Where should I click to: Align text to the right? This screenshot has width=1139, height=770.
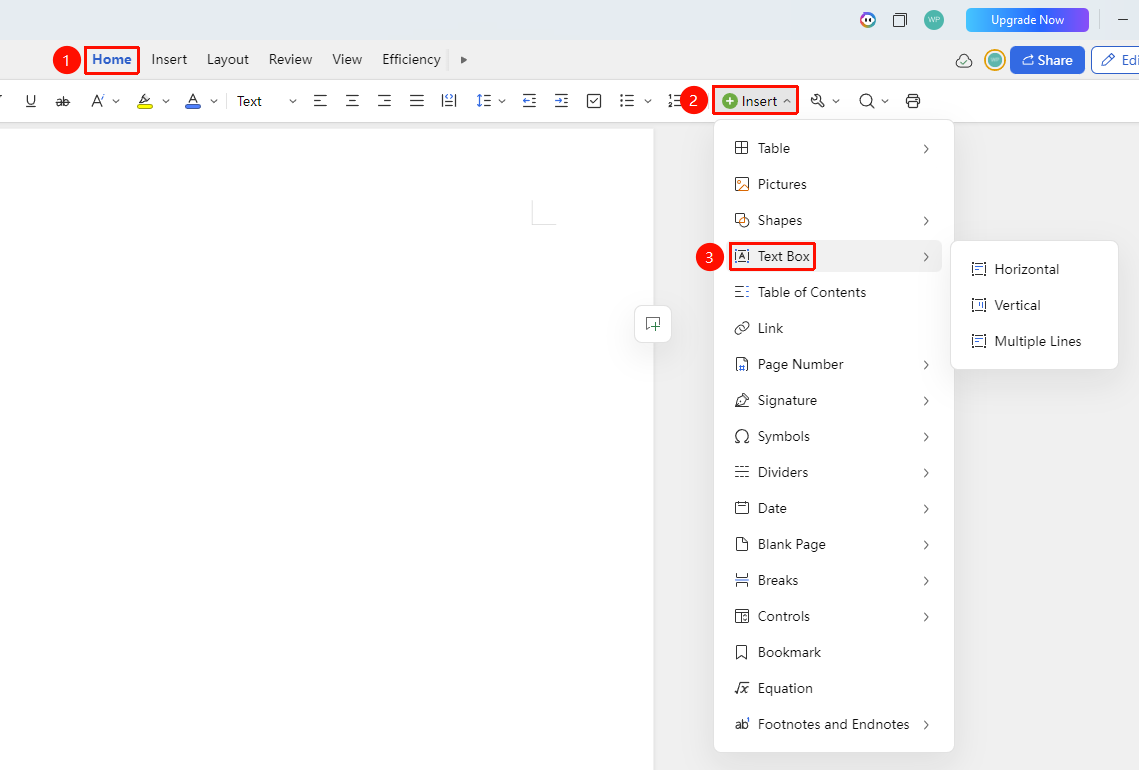[x=384, y=101]
